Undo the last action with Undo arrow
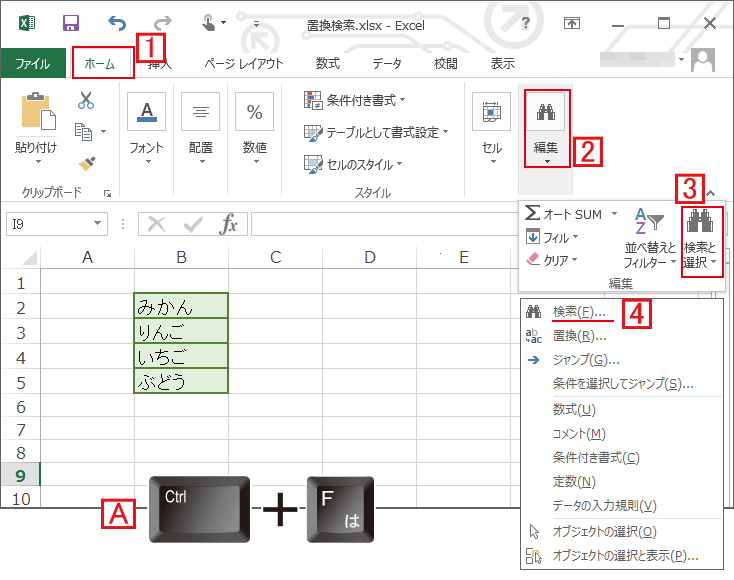This screenshot has width=734, height=580. pyautogui.click(x=117, y=22)
